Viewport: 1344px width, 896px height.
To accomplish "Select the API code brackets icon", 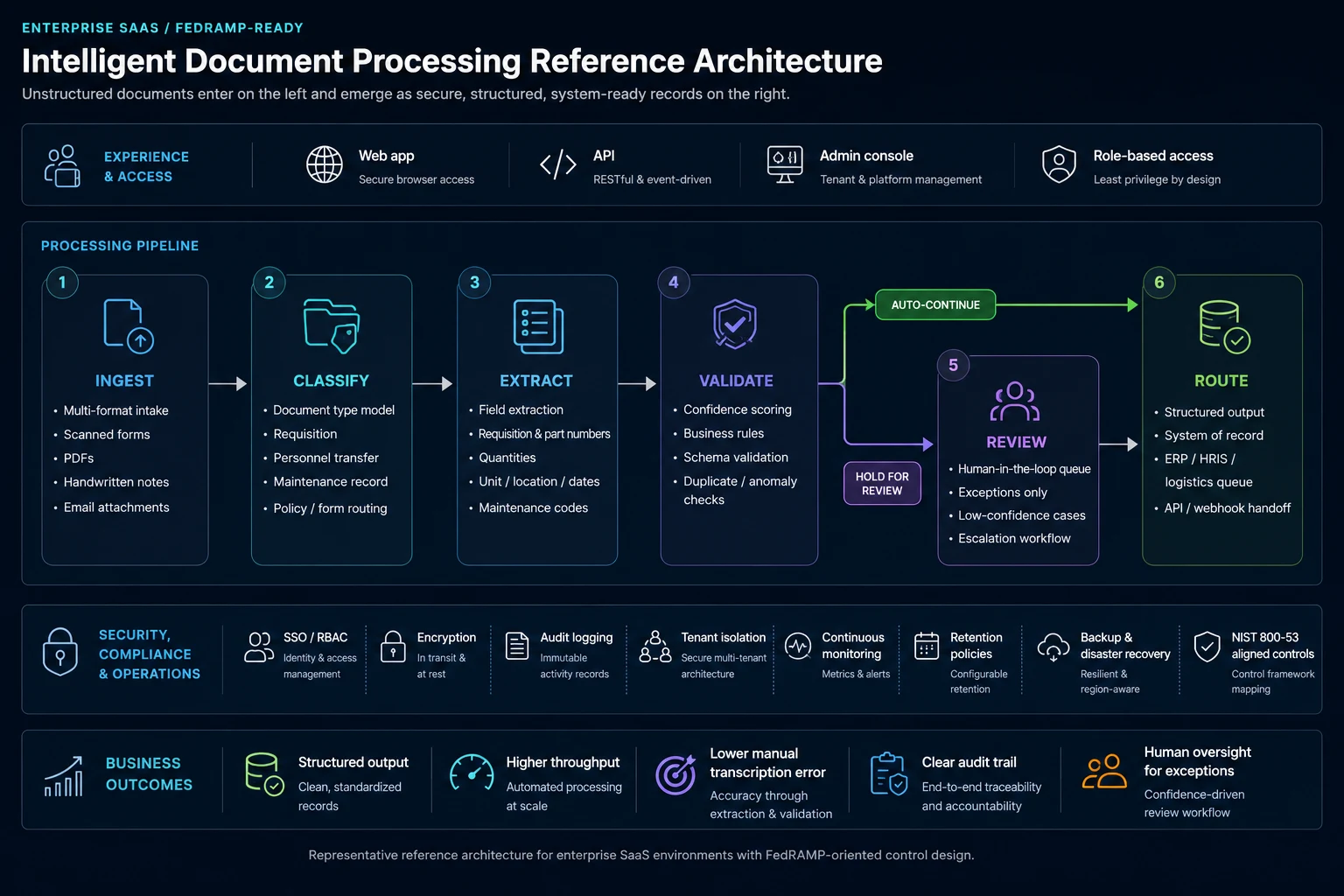I will coord(558,164).
